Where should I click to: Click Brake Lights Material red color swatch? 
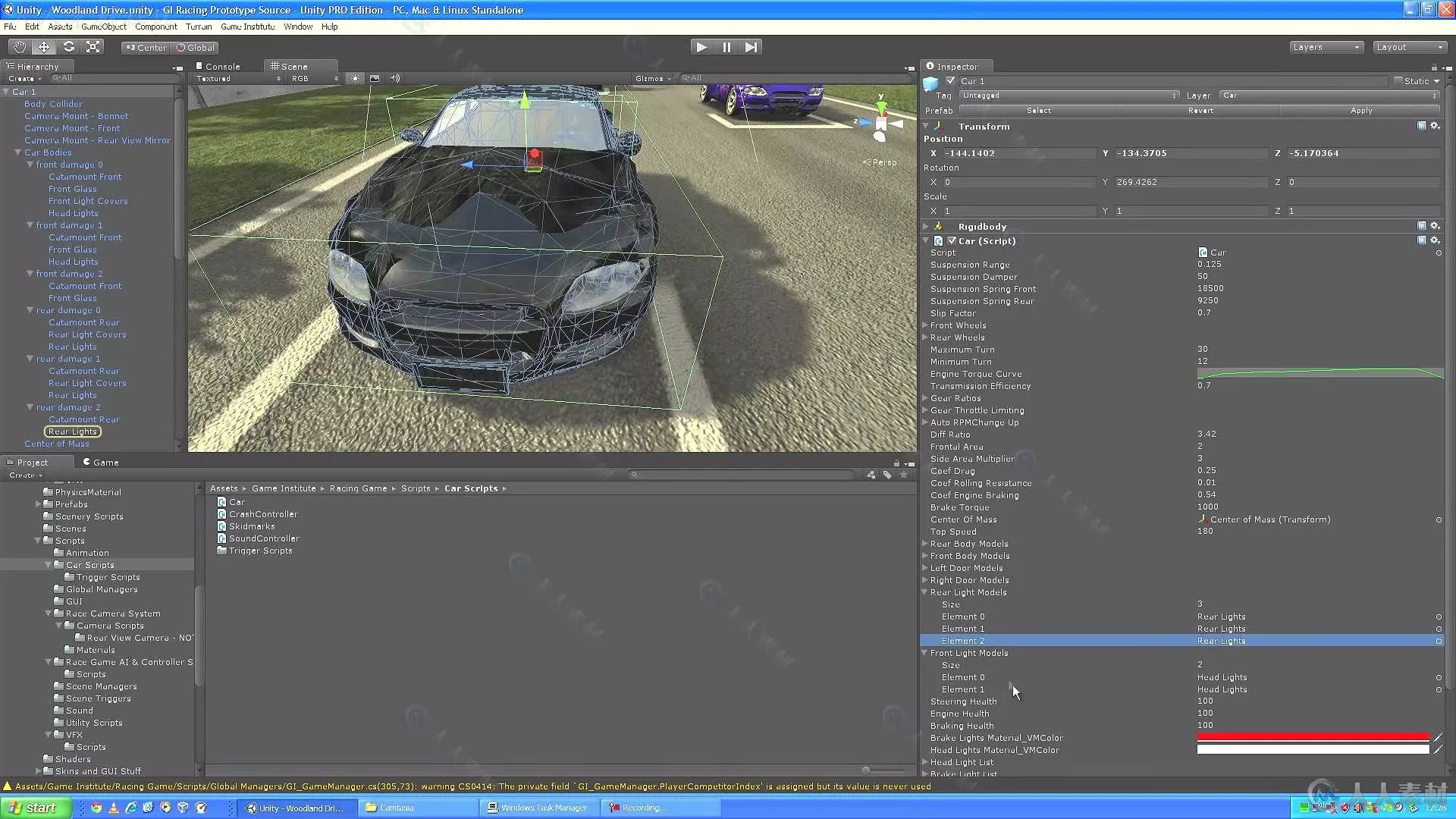pos(1313,737)
